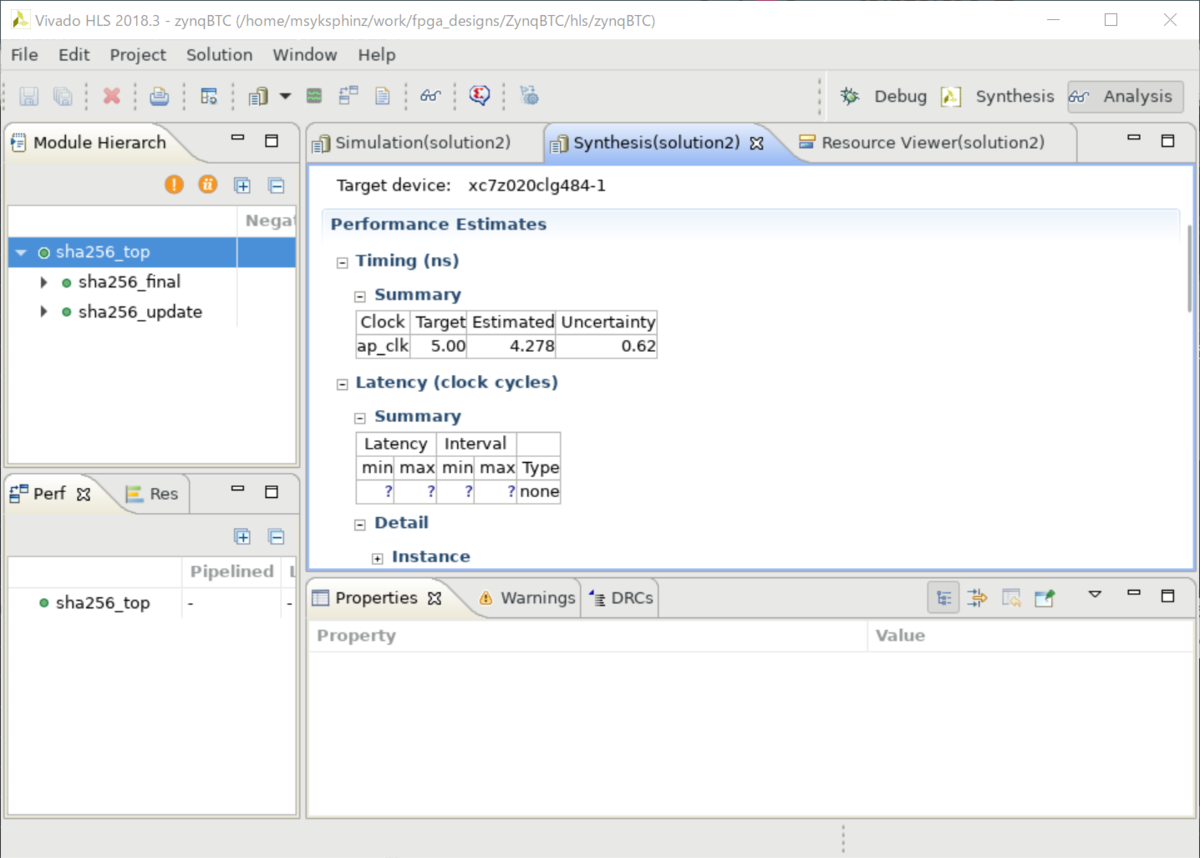Click the Property column header
The width and height of the screenshot is (1200, 858).
click(588, 635)
